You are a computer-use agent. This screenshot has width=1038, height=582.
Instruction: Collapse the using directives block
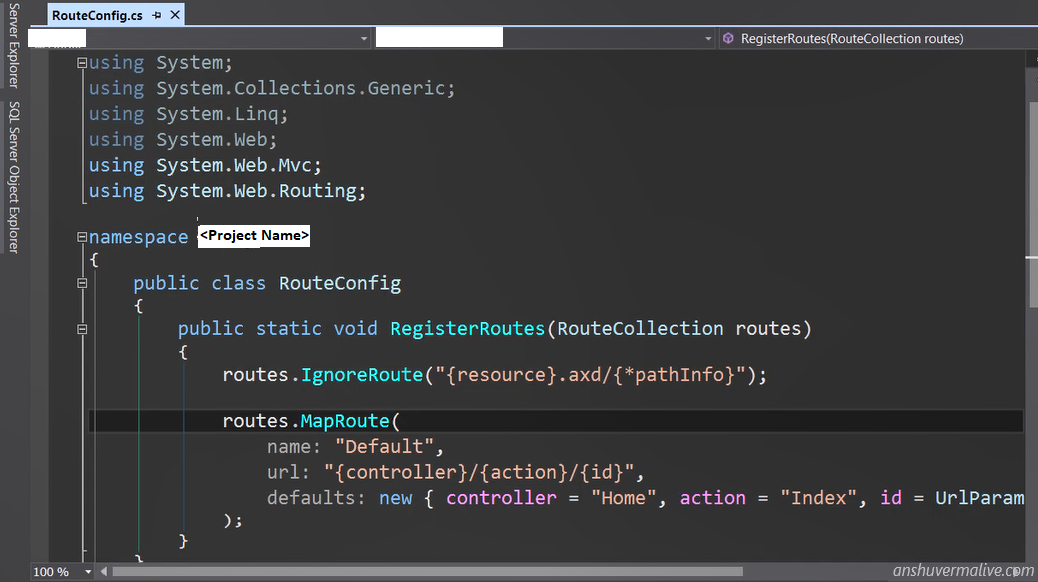point(82,63)
